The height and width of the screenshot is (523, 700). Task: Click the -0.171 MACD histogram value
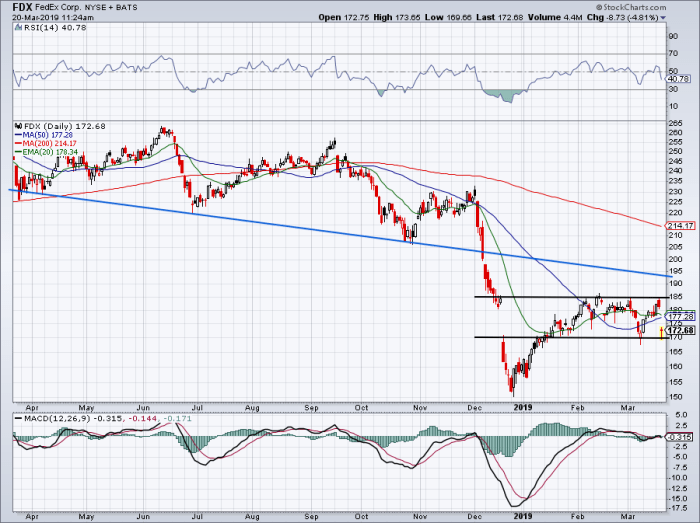[177, 419]
